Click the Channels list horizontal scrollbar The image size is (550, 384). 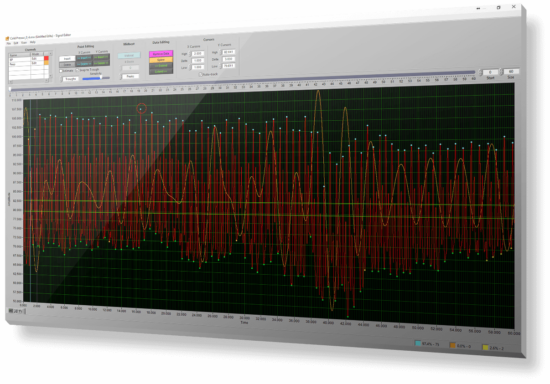[29, 82]
